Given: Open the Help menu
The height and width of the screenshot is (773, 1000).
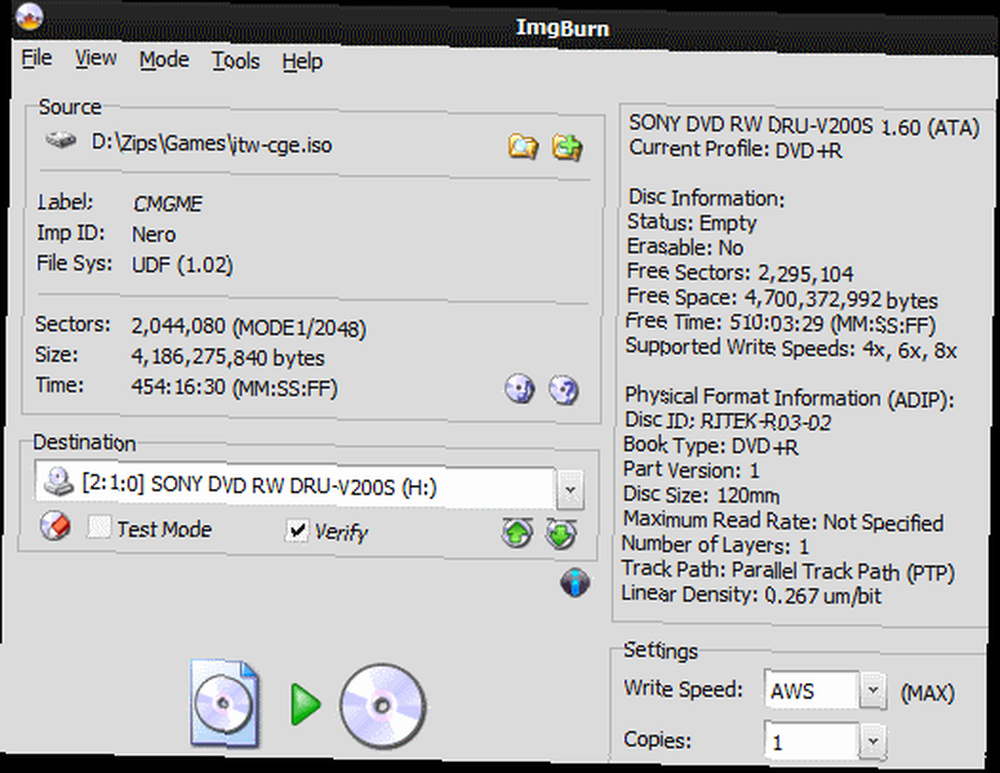Looking at the screenshot, I should [x=302, y=62].
